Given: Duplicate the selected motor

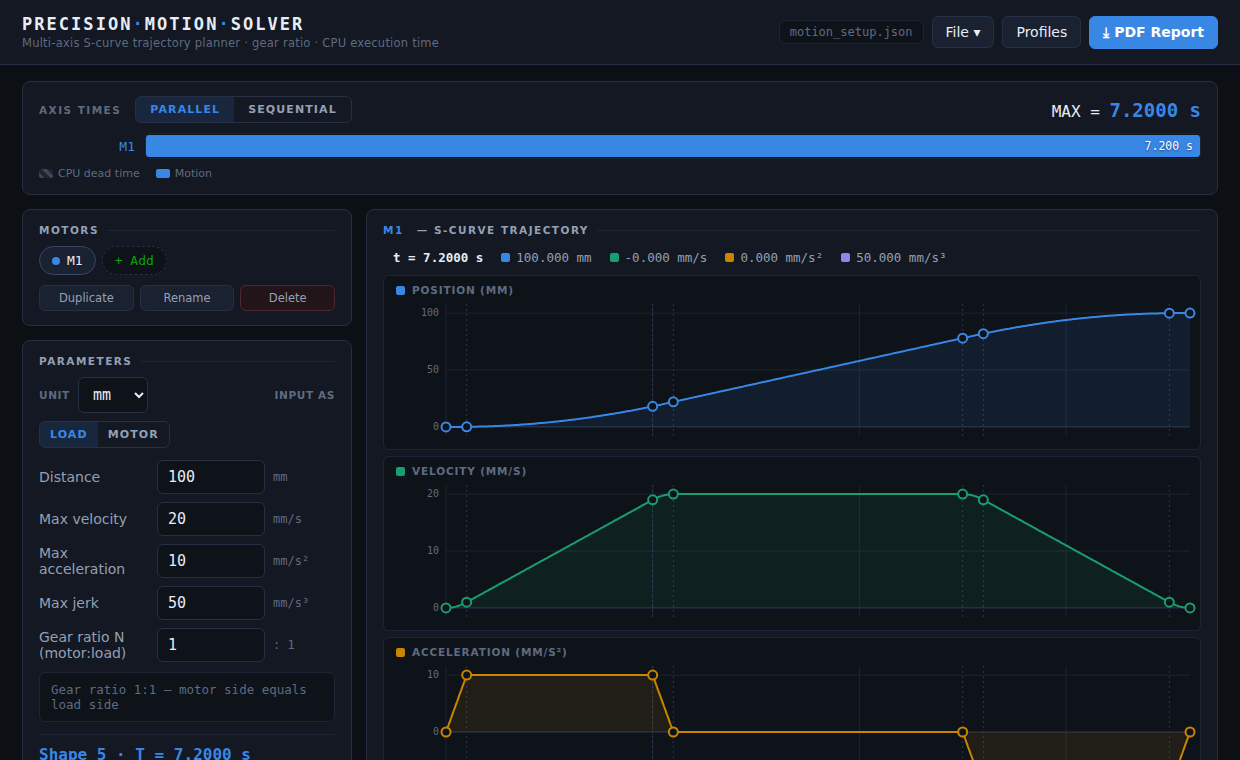Looking at the screenshot, I should tap(86, 298).
